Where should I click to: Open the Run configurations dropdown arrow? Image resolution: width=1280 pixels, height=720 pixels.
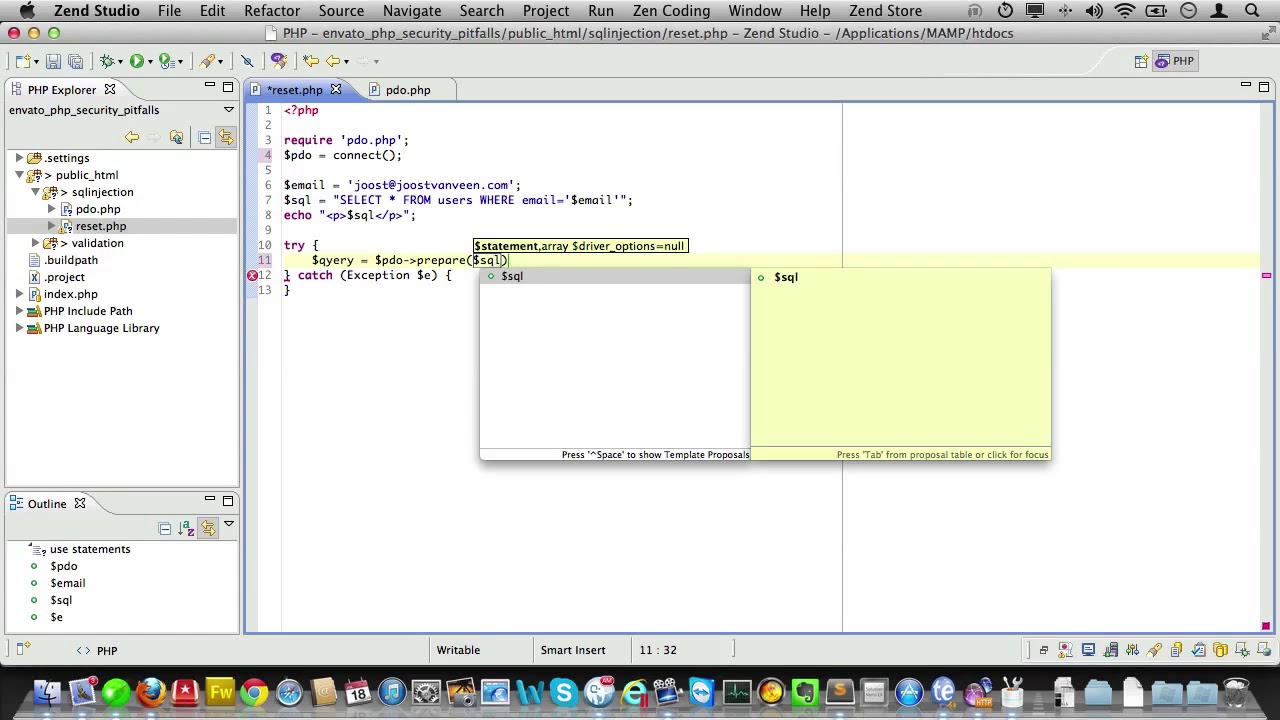(x=150, y=62)
